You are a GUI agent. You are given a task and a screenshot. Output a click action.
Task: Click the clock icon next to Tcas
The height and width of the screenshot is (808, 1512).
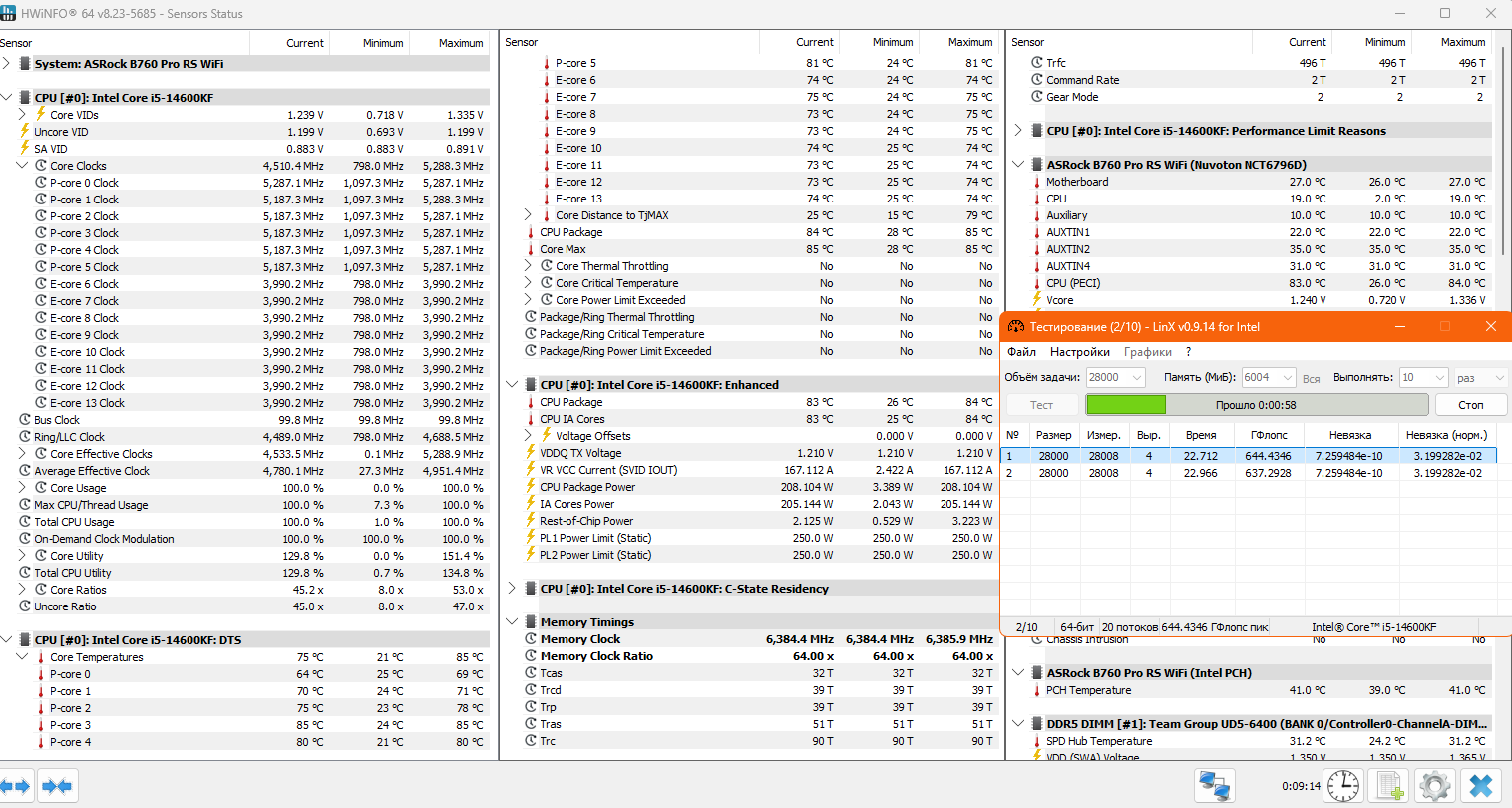pyautogui.click(x=531, y=673)
